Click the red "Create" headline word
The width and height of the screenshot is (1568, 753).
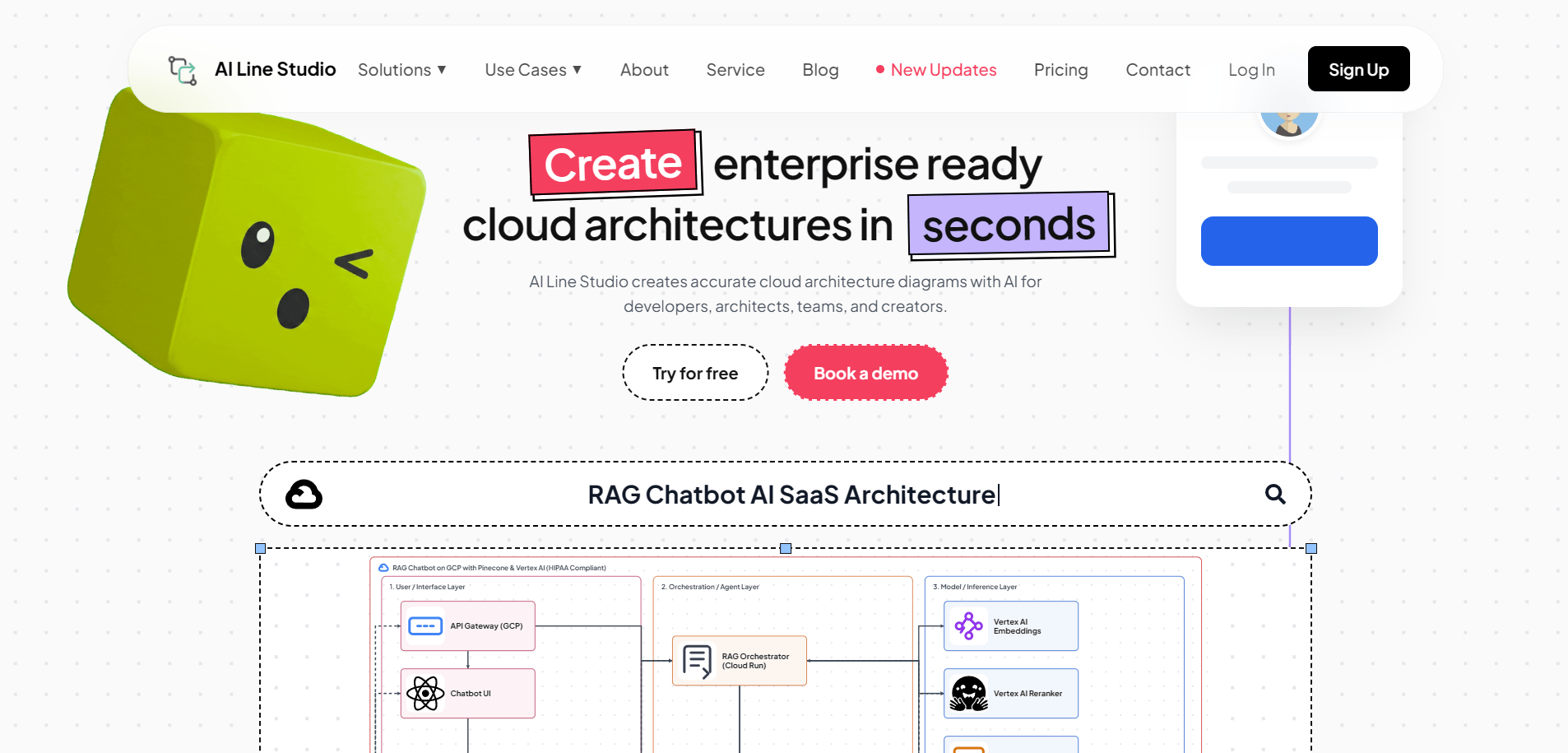click(x=613, y=164)
